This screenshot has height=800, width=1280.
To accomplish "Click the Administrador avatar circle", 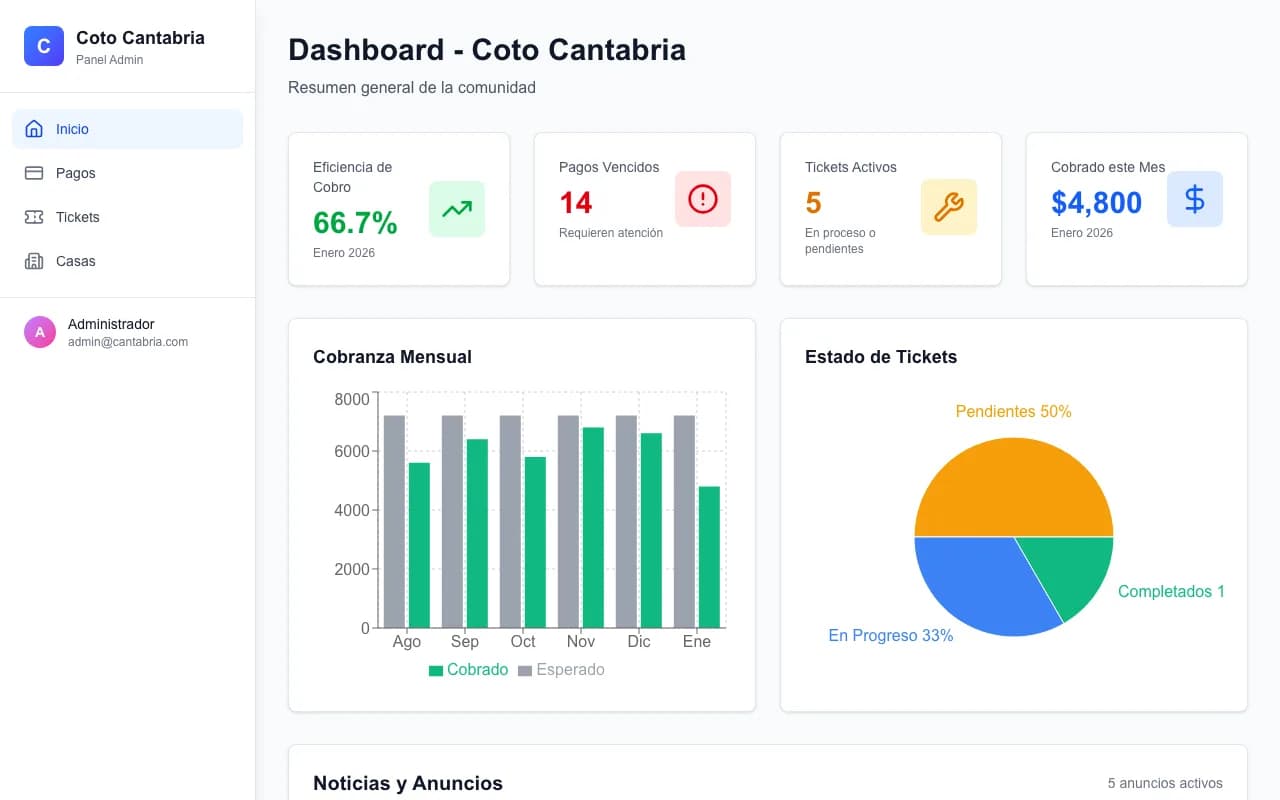I will 40,332.
